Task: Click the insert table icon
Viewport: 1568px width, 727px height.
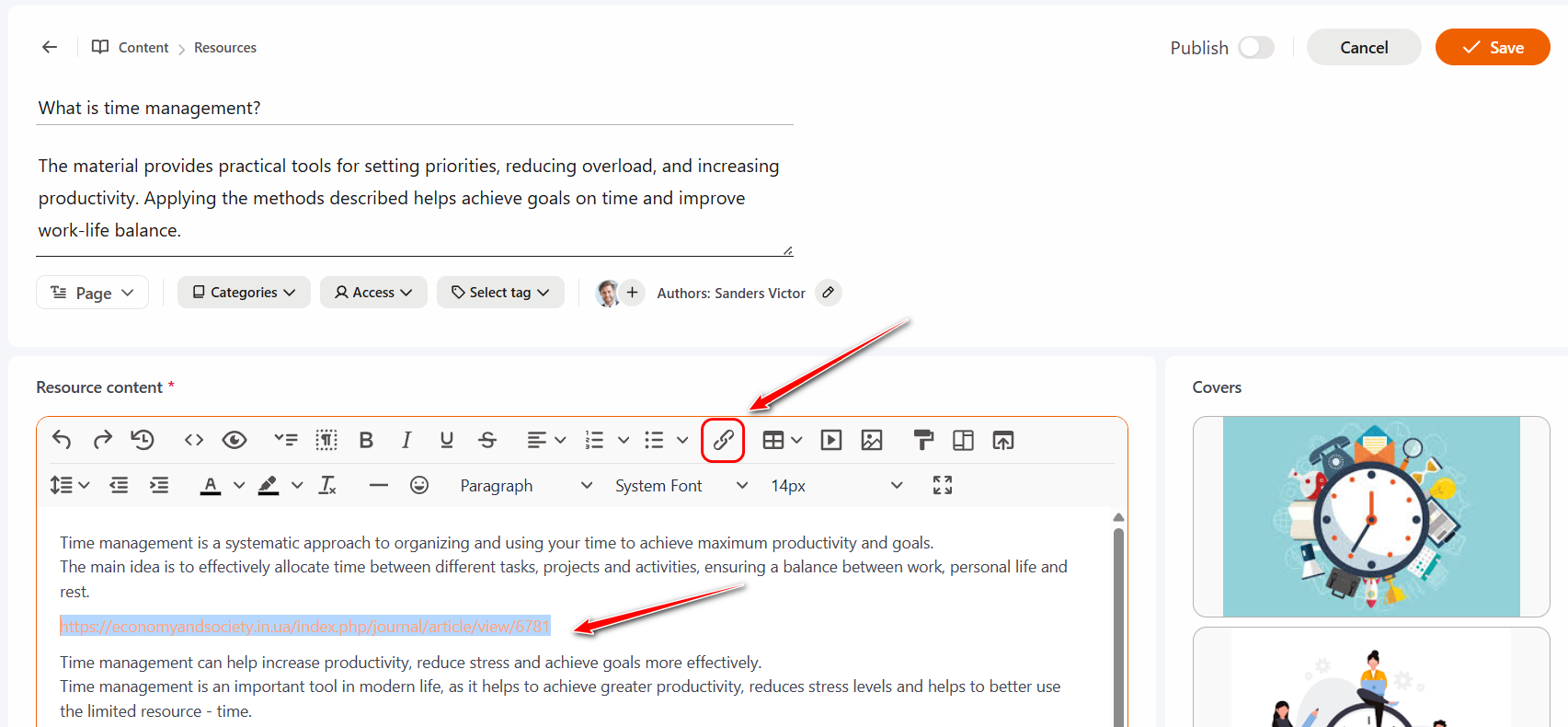Action: coord(773,440)
